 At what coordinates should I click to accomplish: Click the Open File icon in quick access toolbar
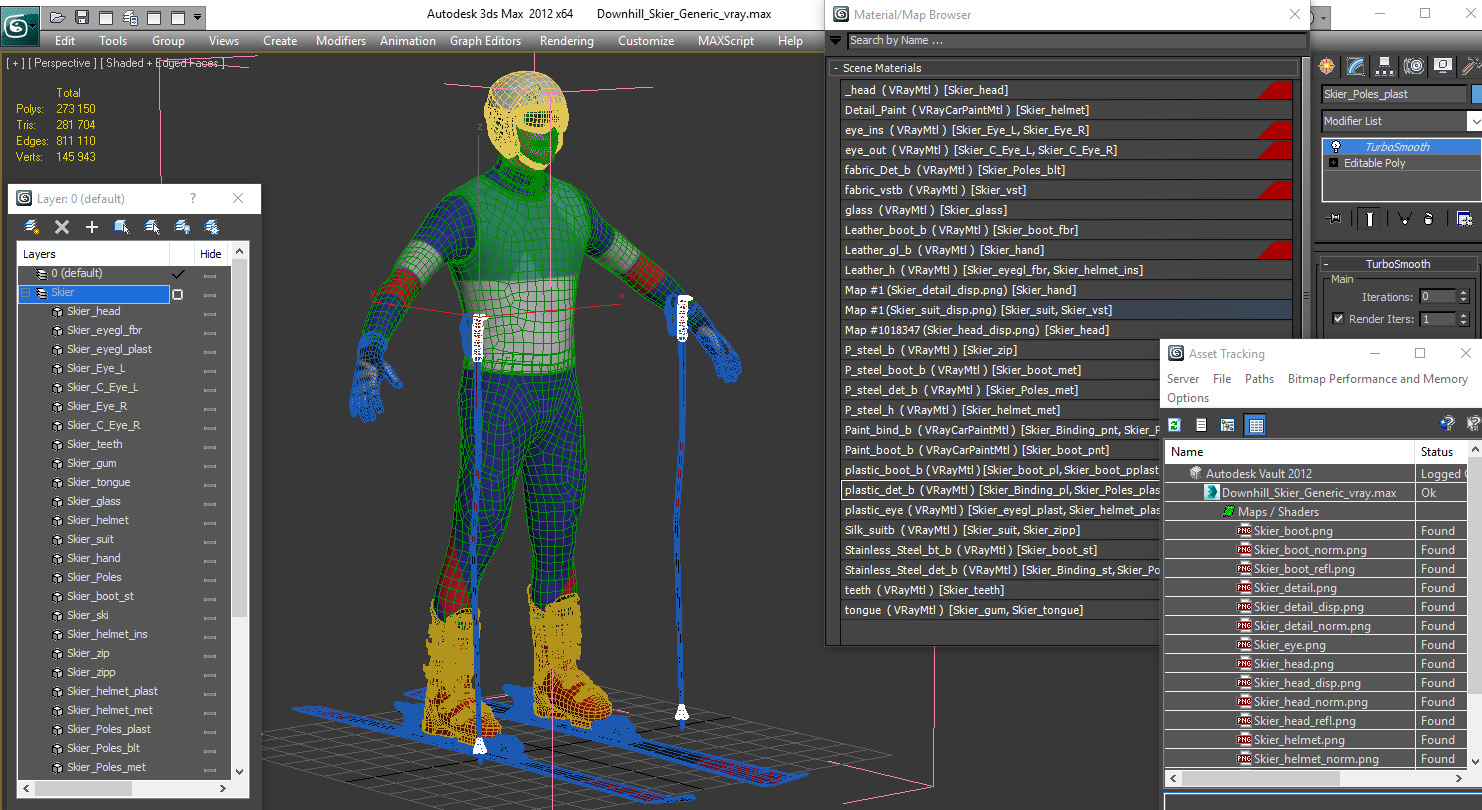pos(57,17)
